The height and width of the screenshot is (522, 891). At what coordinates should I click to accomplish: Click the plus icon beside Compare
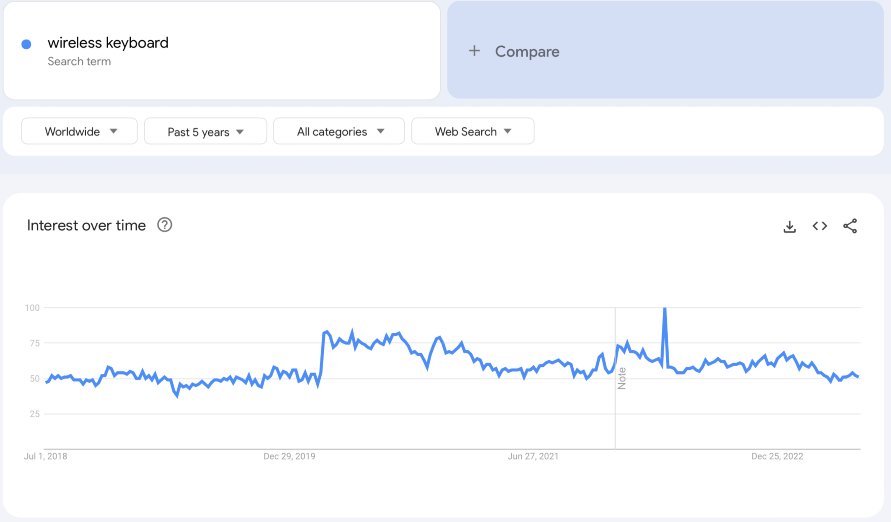tap(474, 51)
